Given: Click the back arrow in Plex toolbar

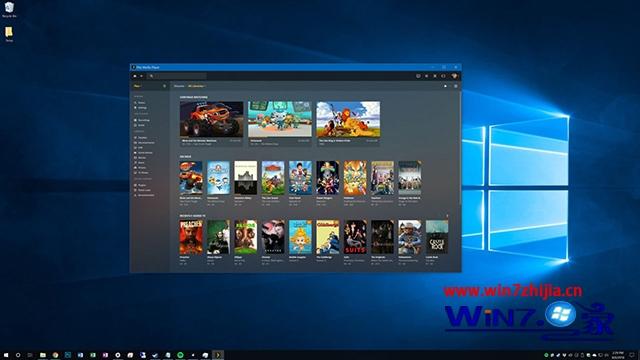Looking at the screenshot, I should [135, 76].
